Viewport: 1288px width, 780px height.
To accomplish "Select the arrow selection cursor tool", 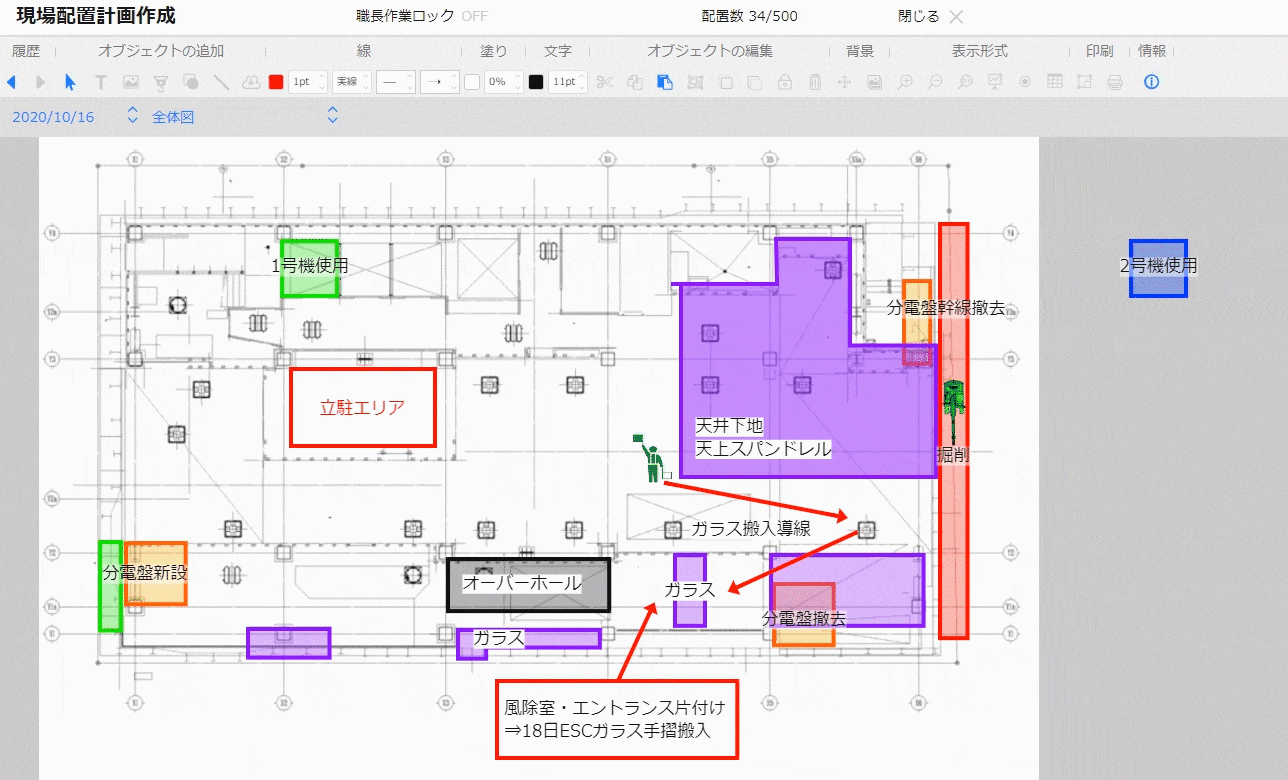I will [x=70, y=82].
